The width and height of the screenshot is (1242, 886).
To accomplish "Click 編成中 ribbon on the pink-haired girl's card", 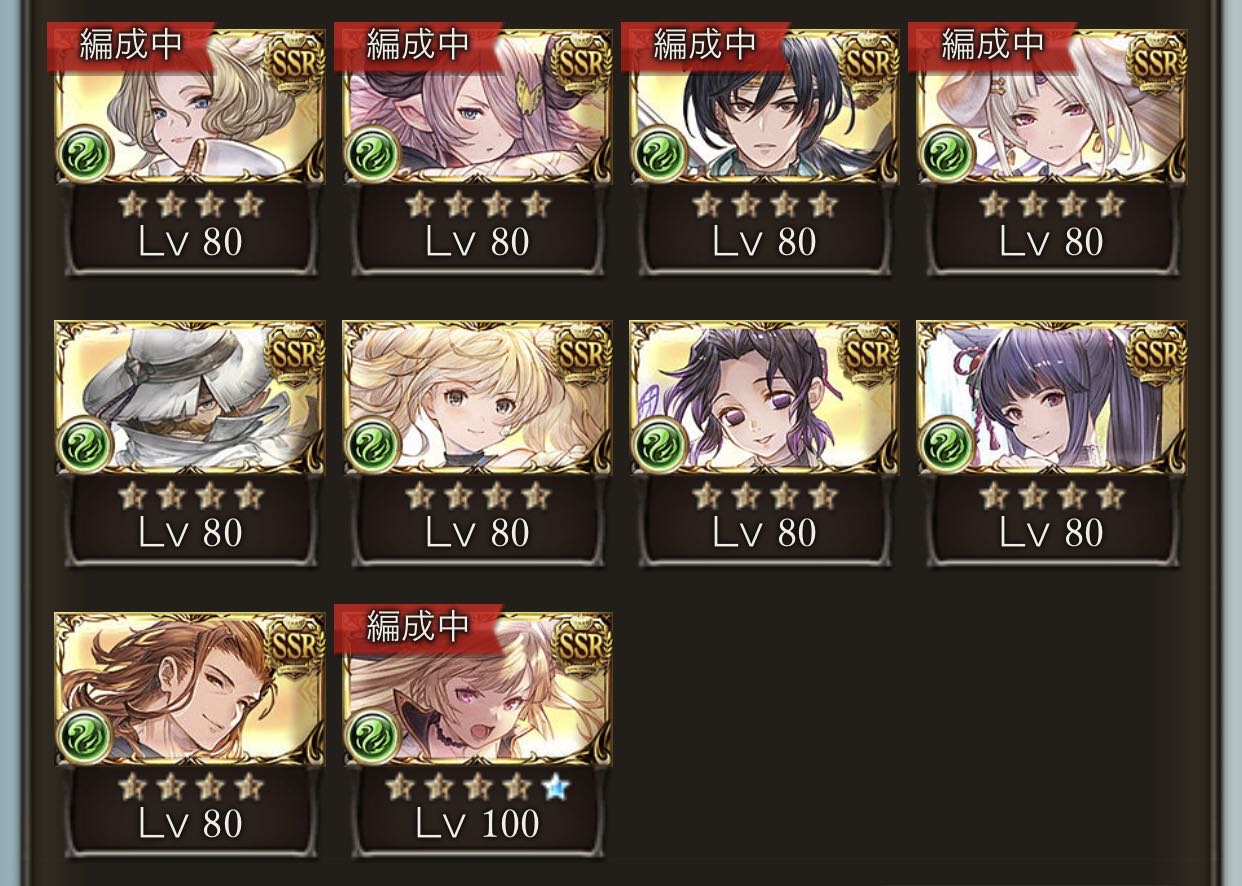I will tap(418, 46).
